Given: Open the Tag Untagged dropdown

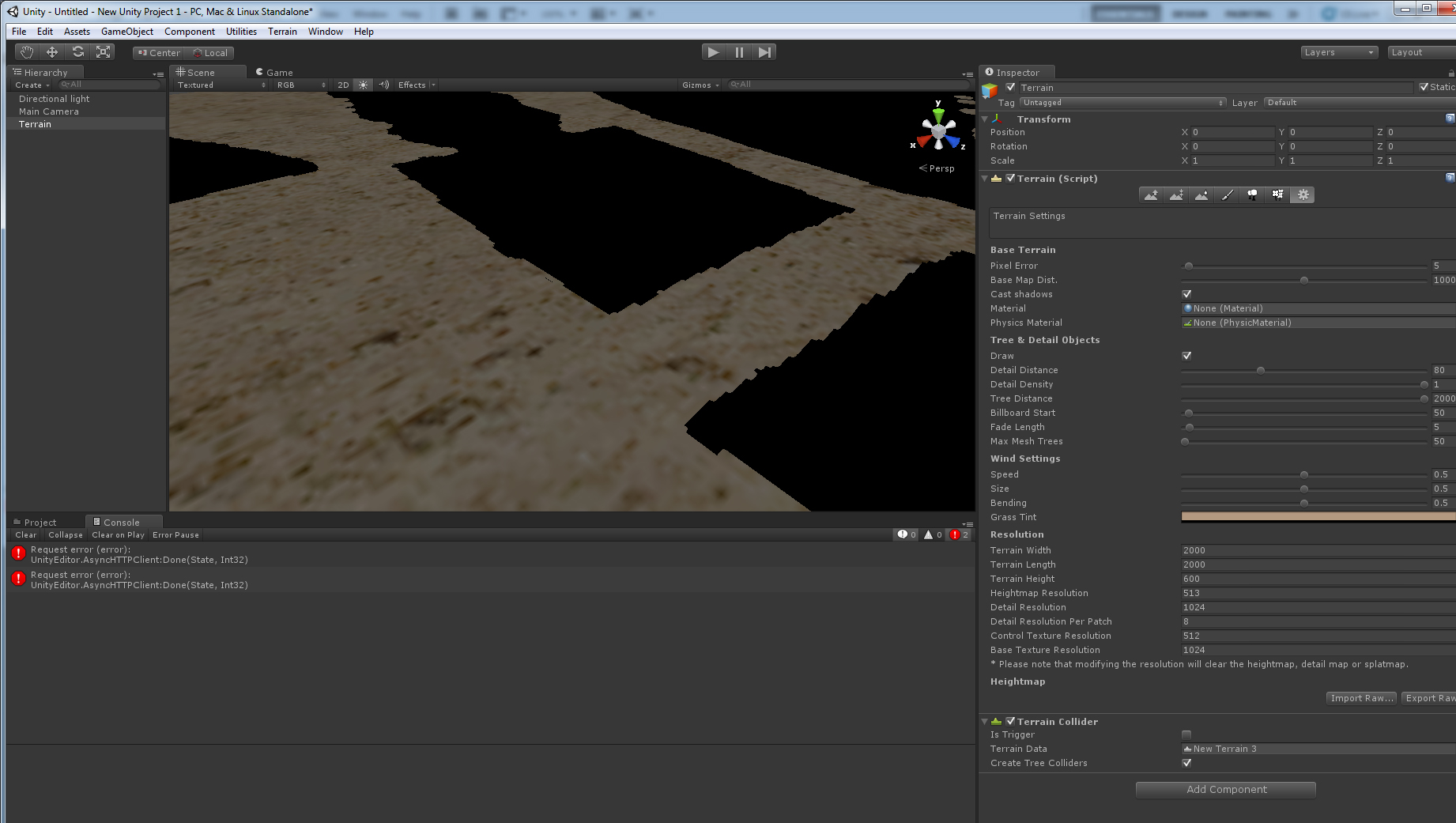Looking at the screenshot, I should pyautogui.click(x=1123, y=103).
